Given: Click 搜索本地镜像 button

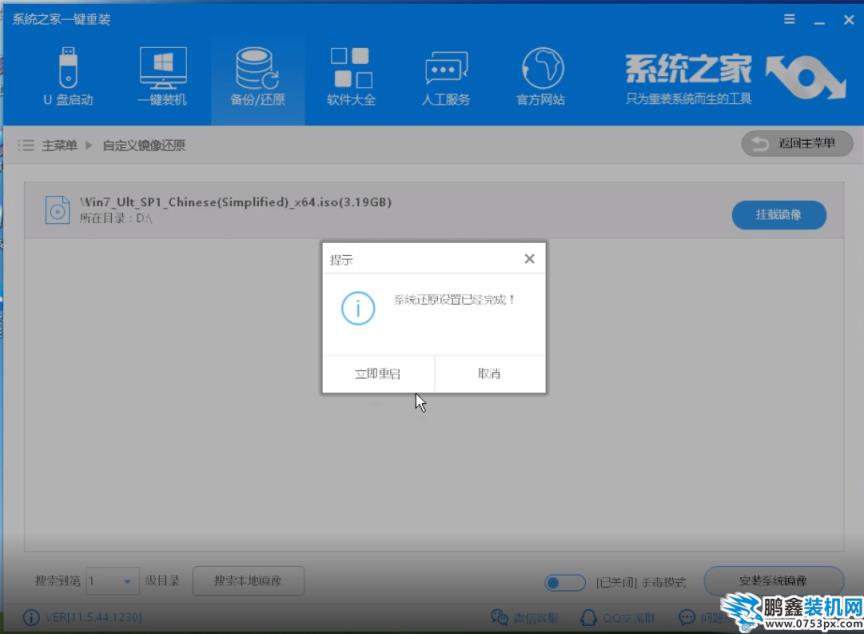Looking at the screenshot, I should (x=248, y=581).
